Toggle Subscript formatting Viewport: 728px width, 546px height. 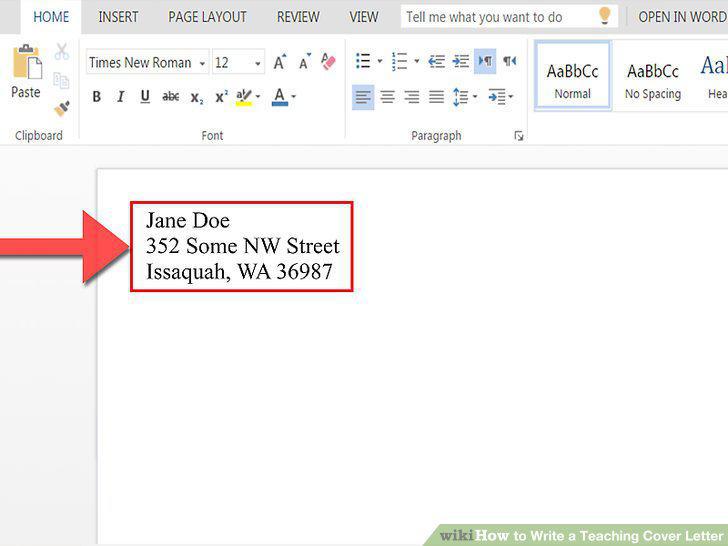(x=197, y=98)
